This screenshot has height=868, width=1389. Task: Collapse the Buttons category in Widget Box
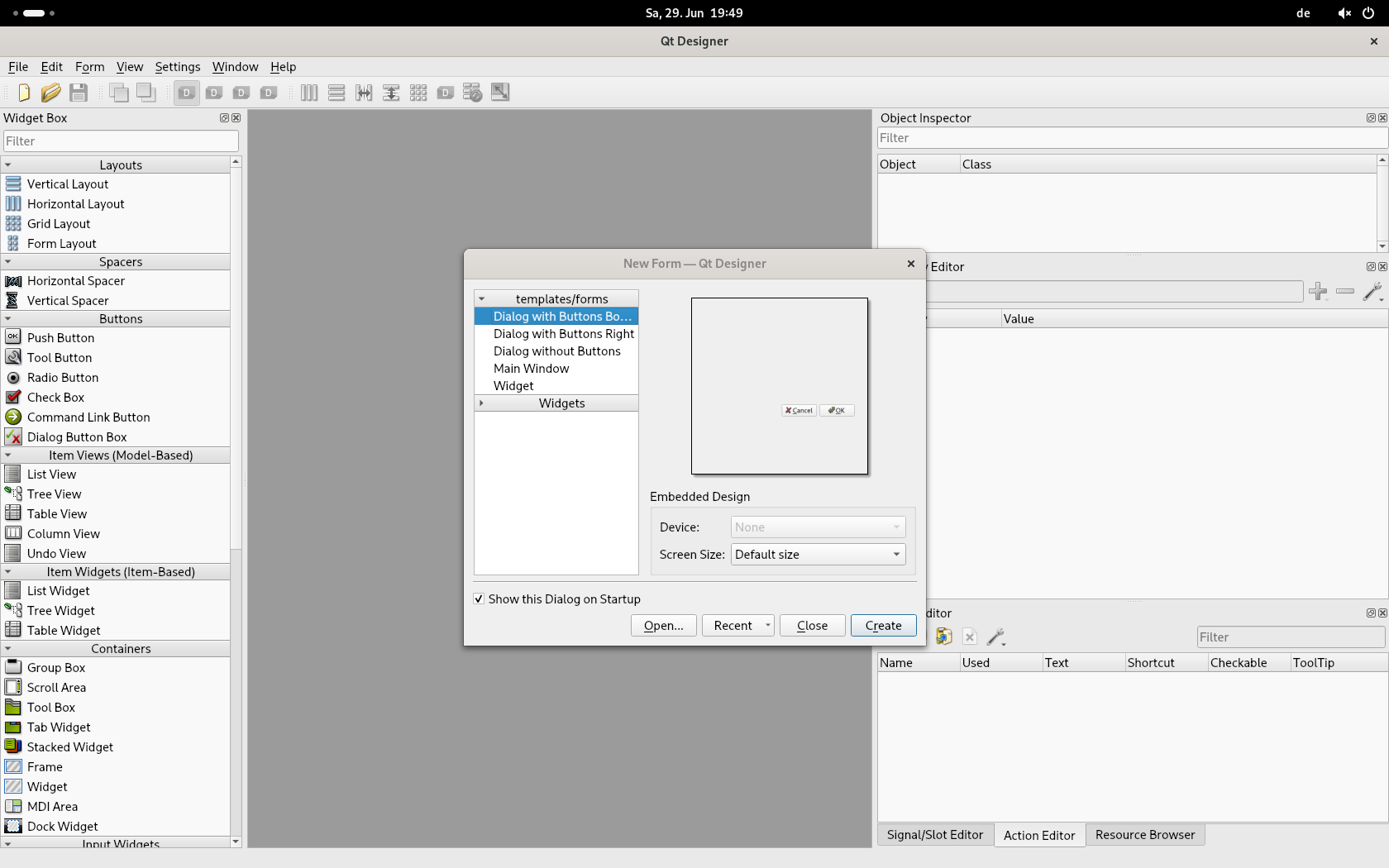tap(8, 318)
